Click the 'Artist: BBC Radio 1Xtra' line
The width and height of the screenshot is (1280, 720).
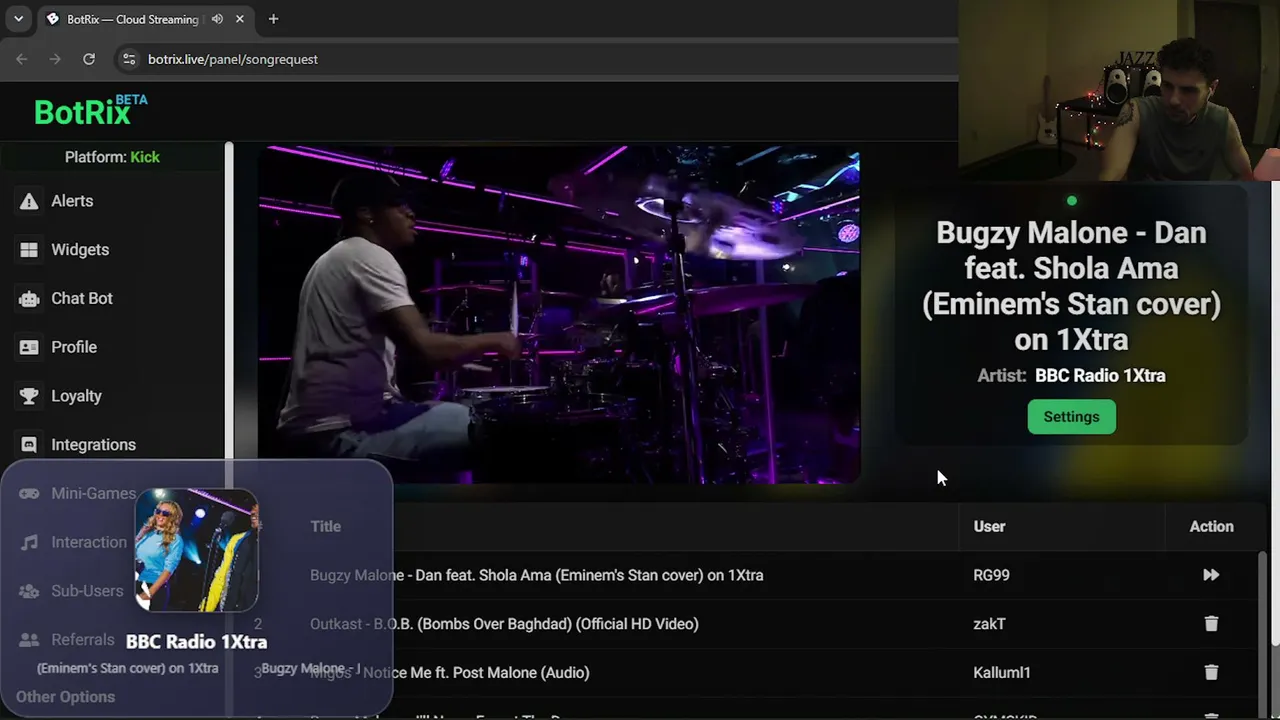pyautogui.click(x=1071, y=376)
